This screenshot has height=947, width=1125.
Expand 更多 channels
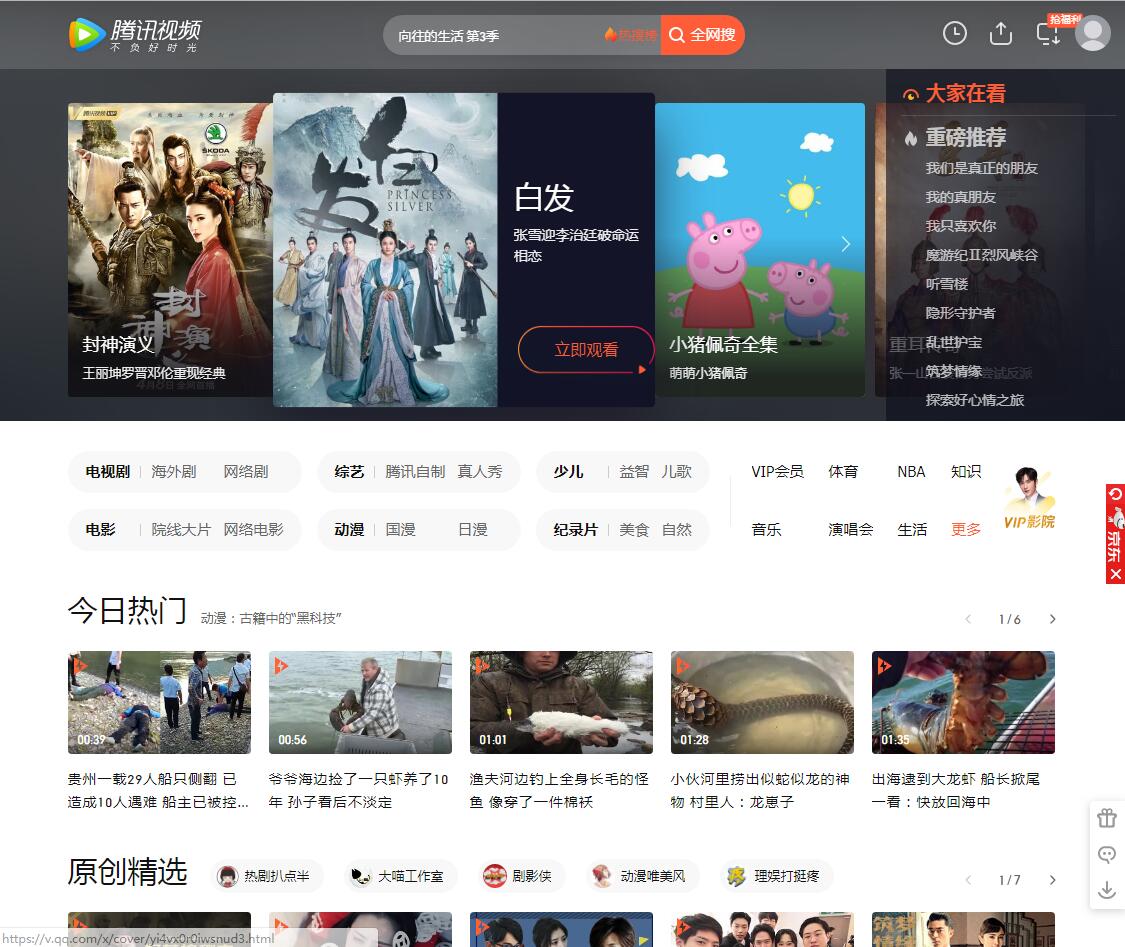(966, 529)
